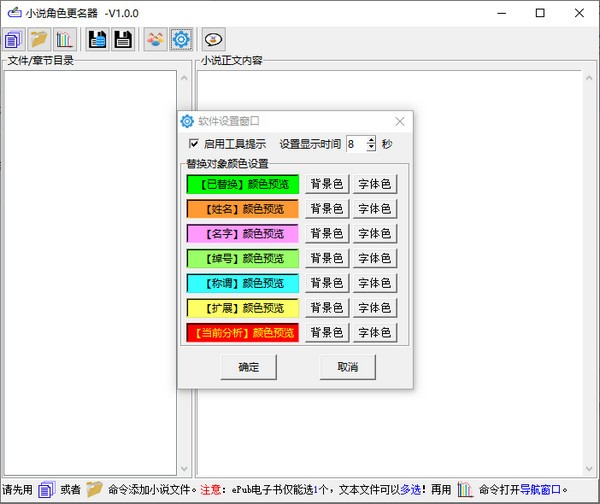The width and height of the screenshot is (600, 504).
Task: Click 背景色 button for 【扩展】 row
Action: click(x=325, y=308)
